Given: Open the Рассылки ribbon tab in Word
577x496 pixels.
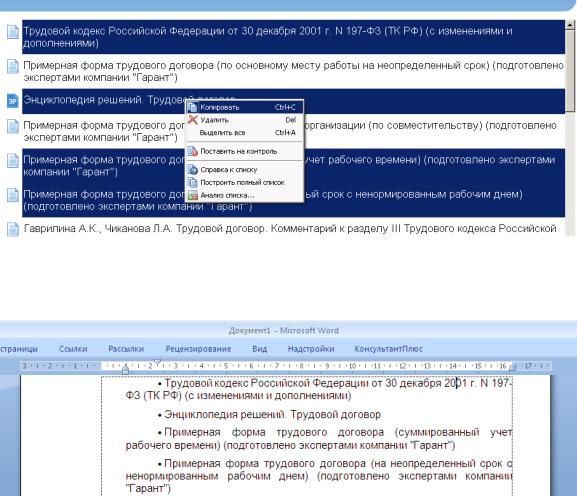Looking at the screenshot, I should pyautogui.click(x=126, y=349).
